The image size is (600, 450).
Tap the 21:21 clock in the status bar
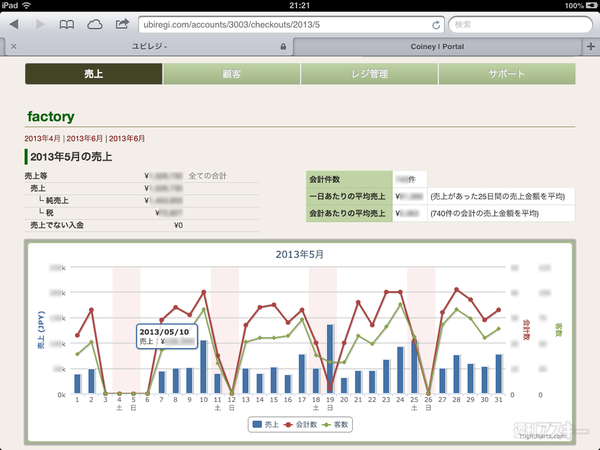[x=300, y=5]
